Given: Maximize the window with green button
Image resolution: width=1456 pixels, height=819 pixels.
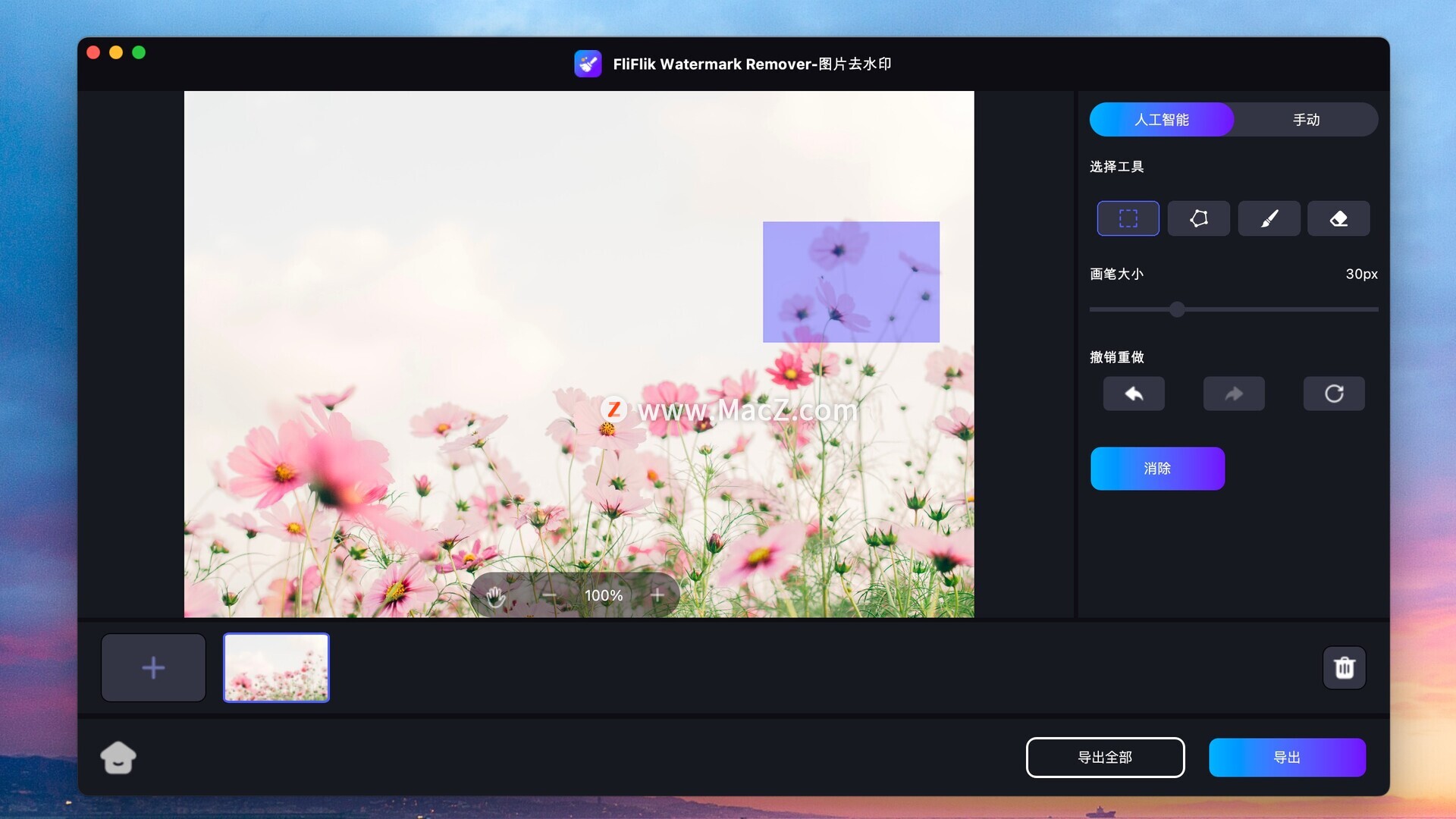Looking at the screenshot, I should coord(139,52).
